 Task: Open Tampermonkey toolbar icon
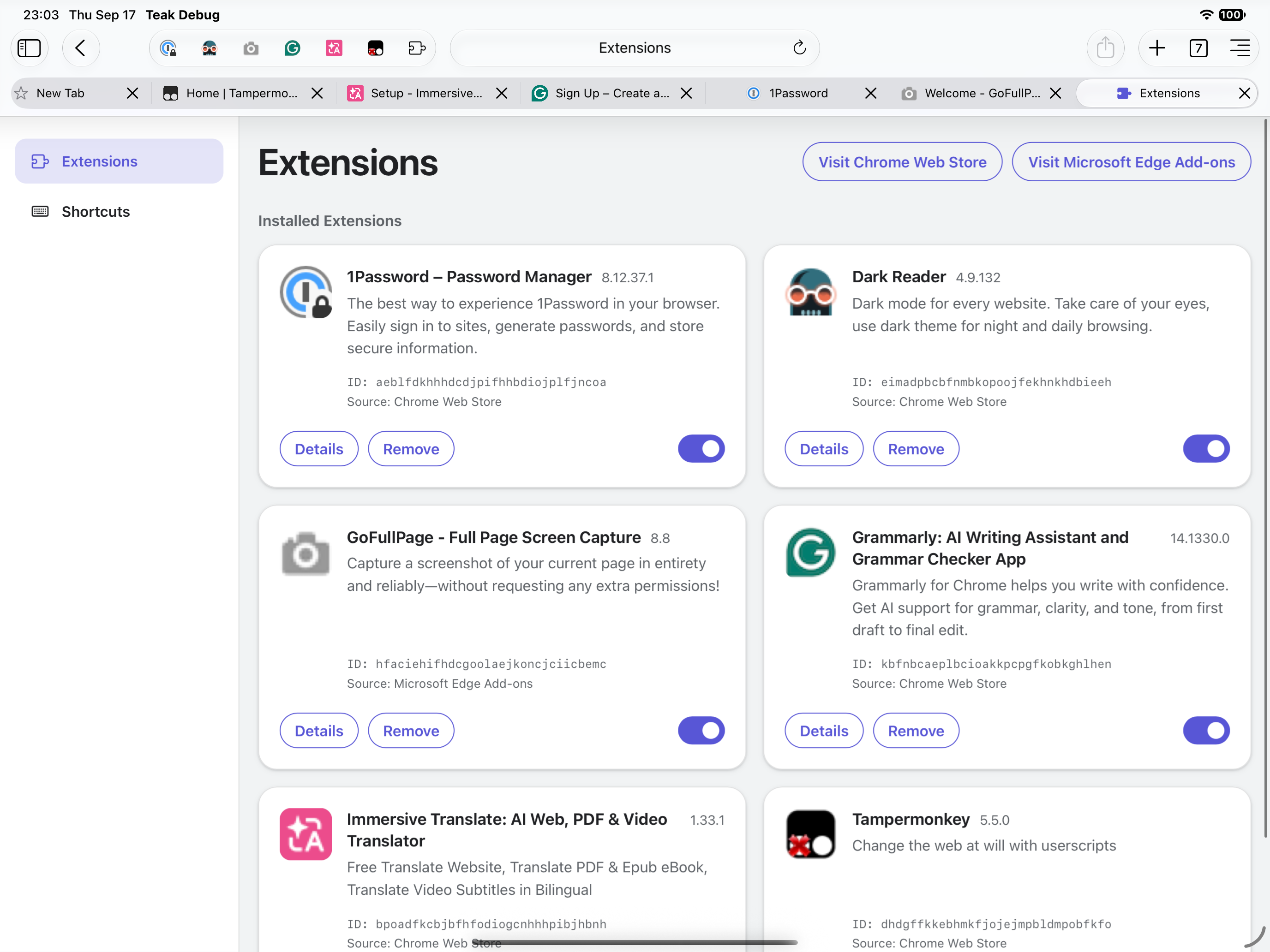[x=376, y=48]
